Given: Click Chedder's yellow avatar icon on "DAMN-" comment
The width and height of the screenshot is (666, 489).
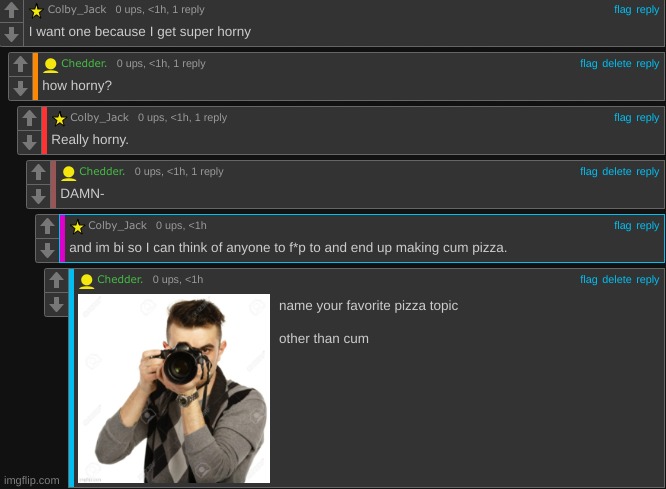Looking at the screenshot, I should pos(68,173).
